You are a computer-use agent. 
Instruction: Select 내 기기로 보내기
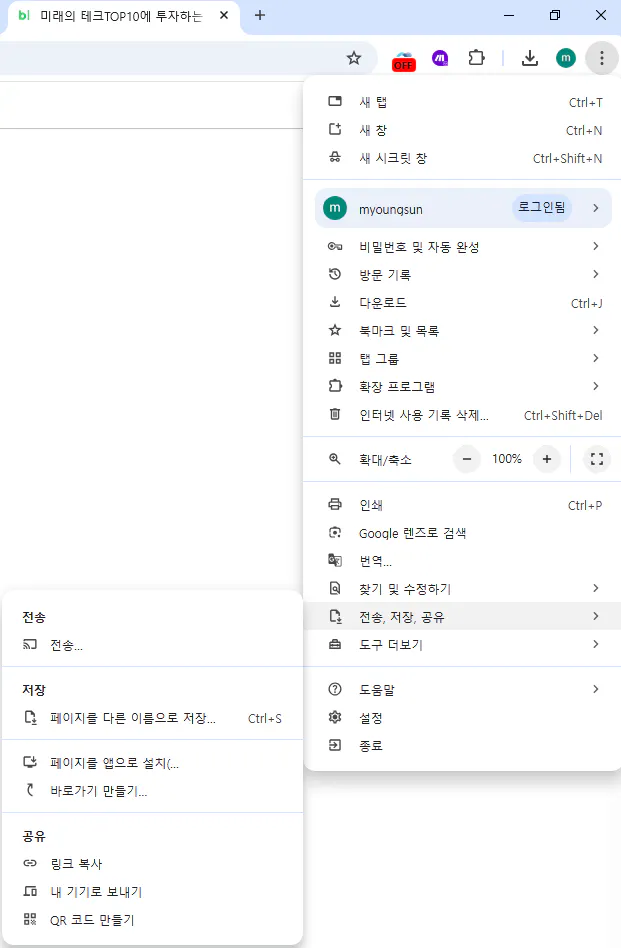tap(152, 891)
